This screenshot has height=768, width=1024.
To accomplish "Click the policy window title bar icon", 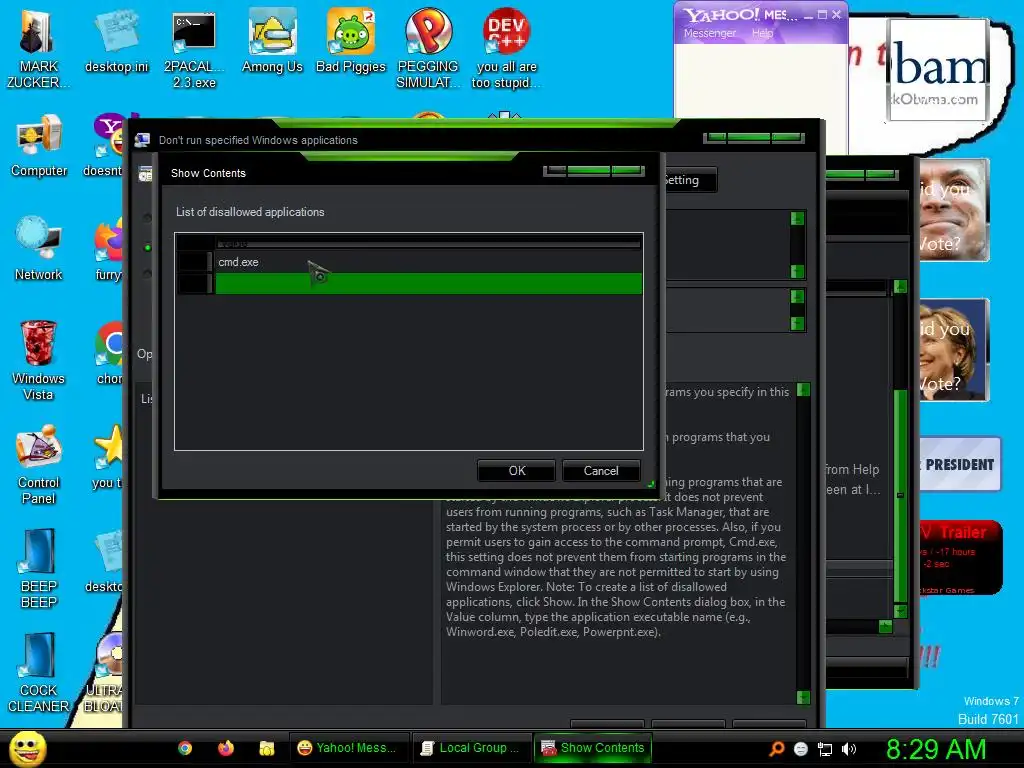I will [x=142, y=140].
